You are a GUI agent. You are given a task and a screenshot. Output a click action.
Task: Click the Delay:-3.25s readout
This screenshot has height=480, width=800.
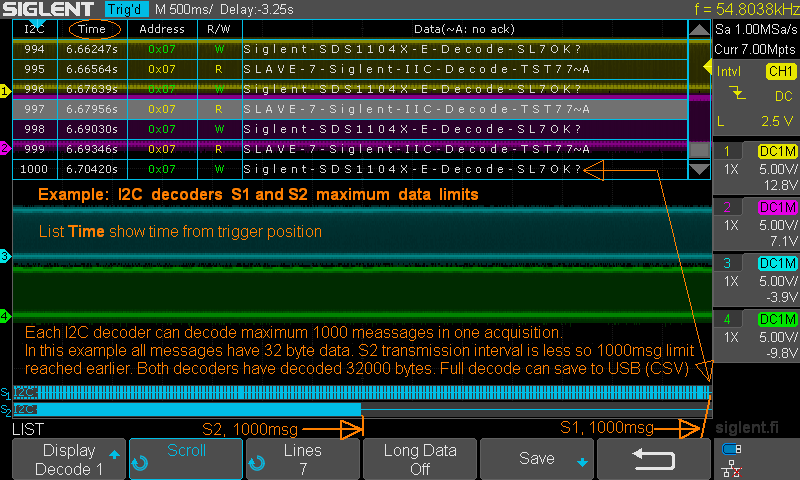coord(257,9)
